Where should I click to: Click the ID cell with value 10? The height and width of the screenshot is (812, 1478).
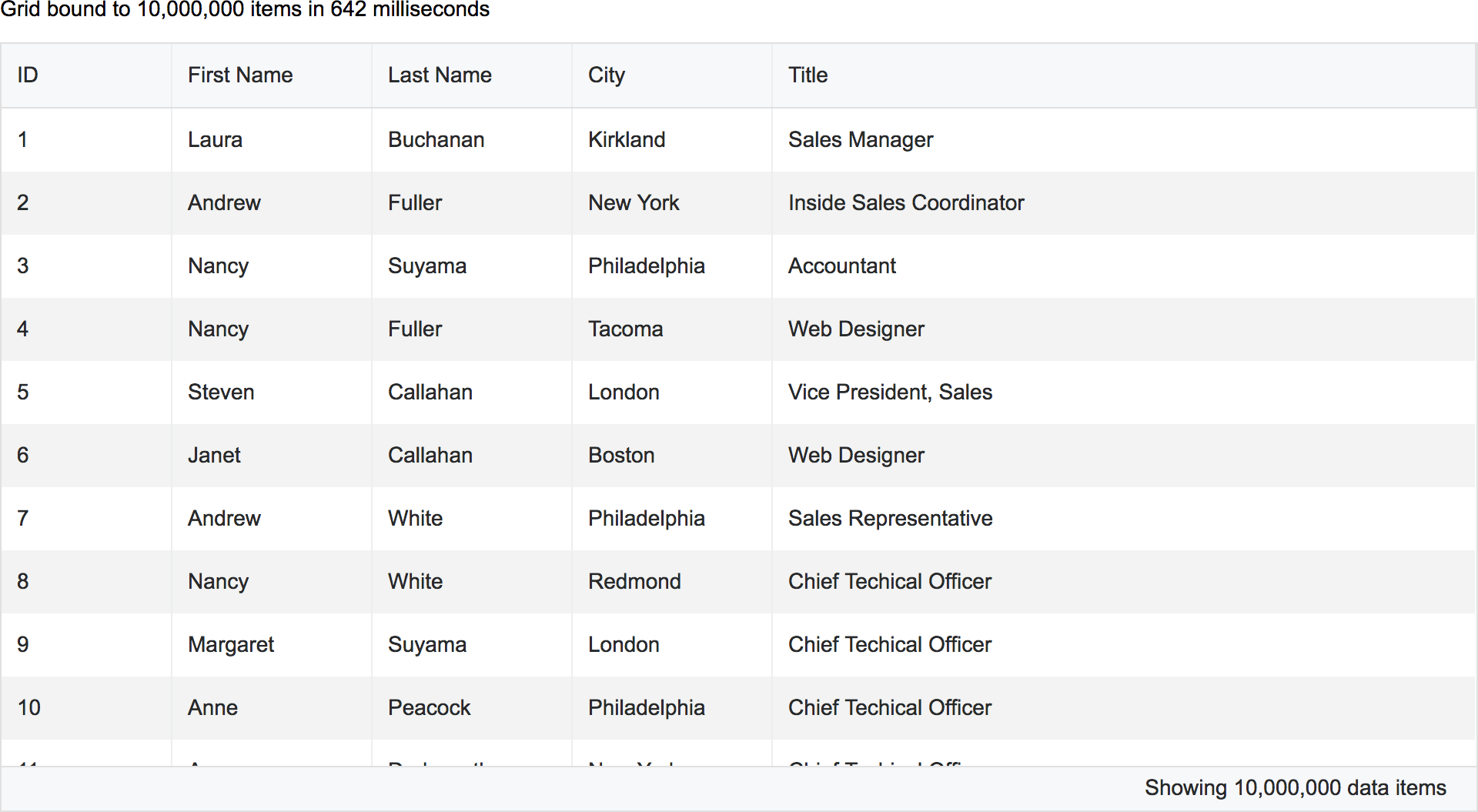coord(29,707)
